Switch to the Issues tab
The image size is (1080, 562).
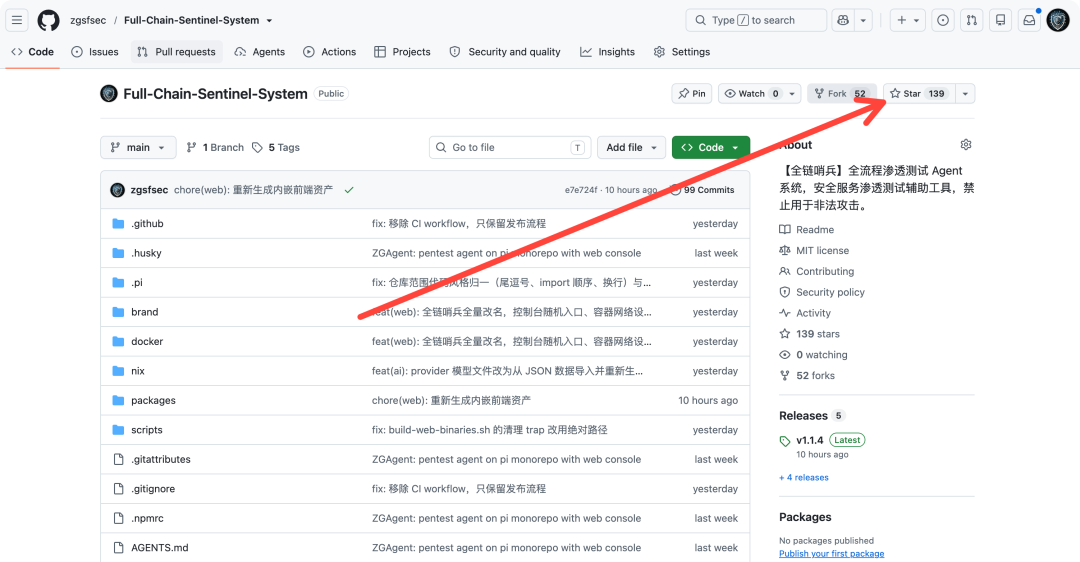pos(95,52)
